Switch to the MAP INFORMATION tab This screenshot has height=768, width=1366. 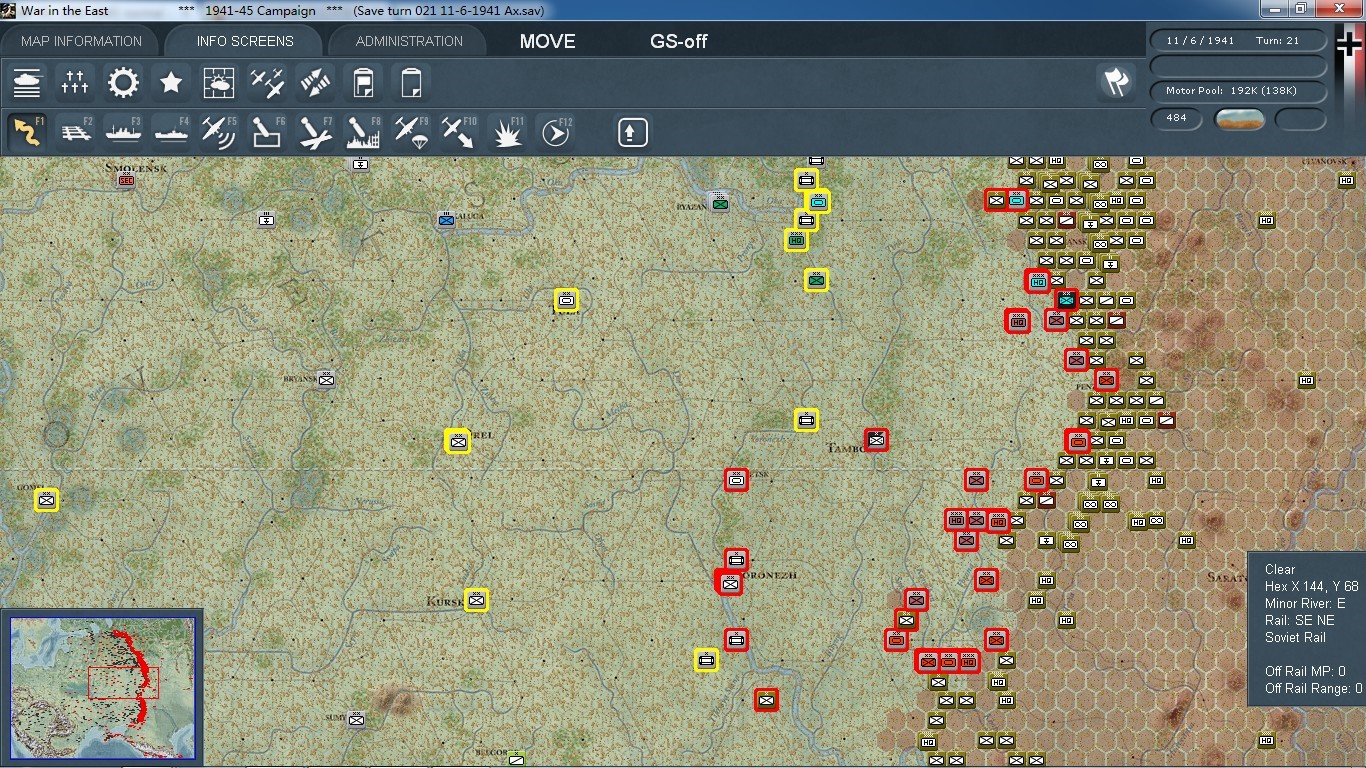(x=81, y=41)
